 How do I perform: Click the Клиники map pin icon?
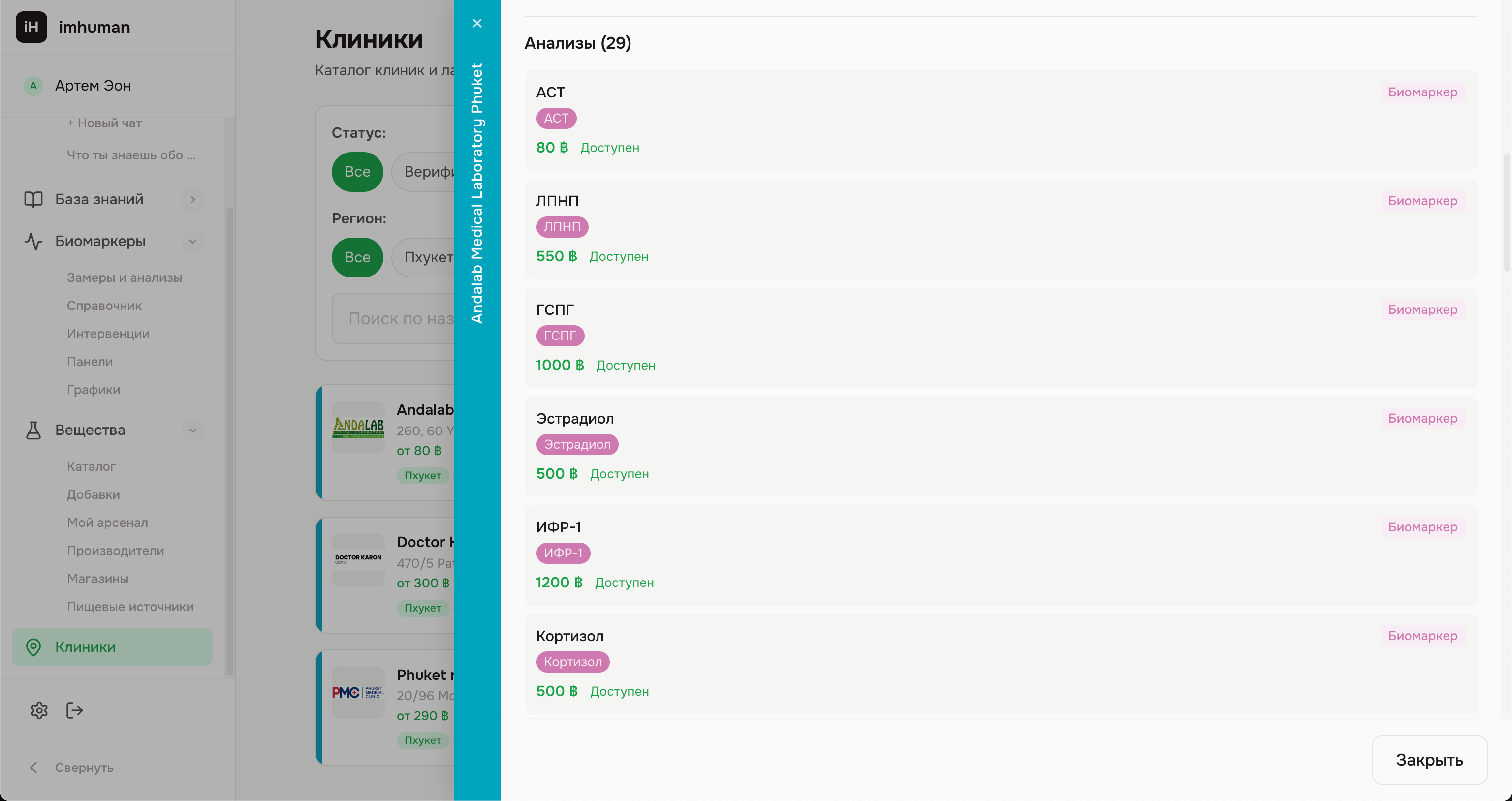(33, 647)
